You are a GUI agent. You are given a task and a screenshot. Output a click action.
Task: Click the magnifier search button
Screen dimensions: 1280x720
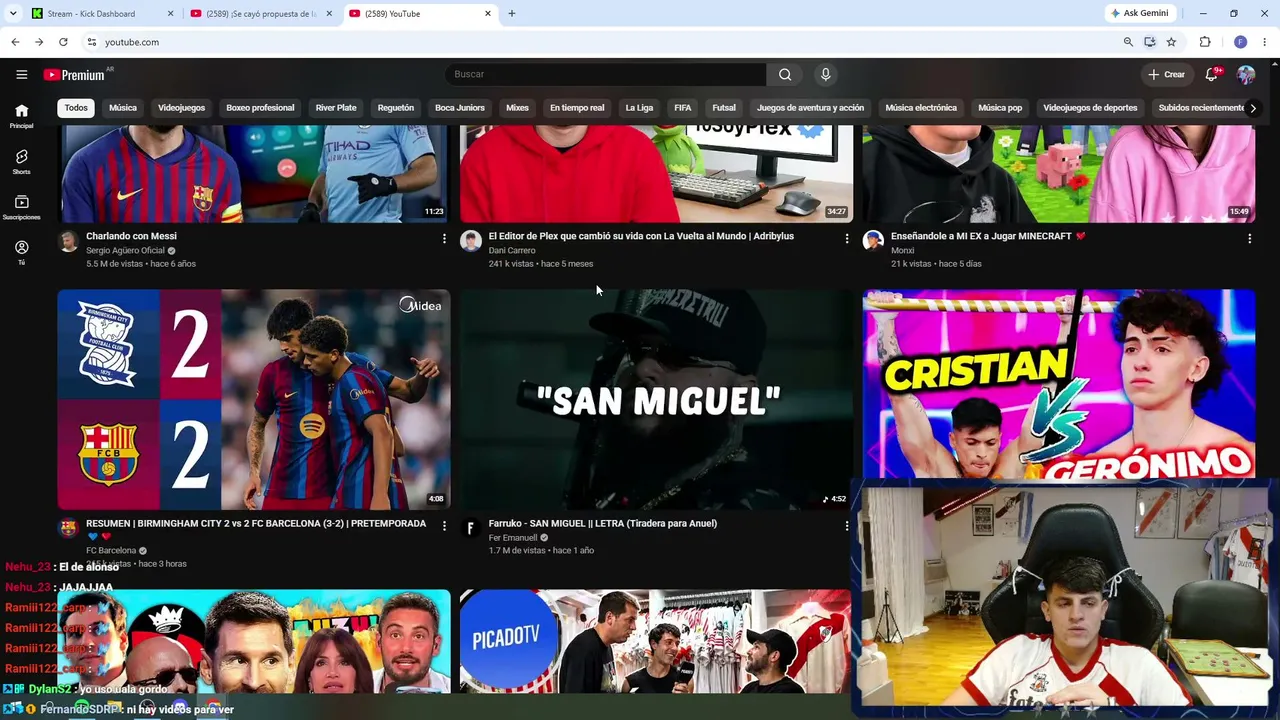(785, 74)
